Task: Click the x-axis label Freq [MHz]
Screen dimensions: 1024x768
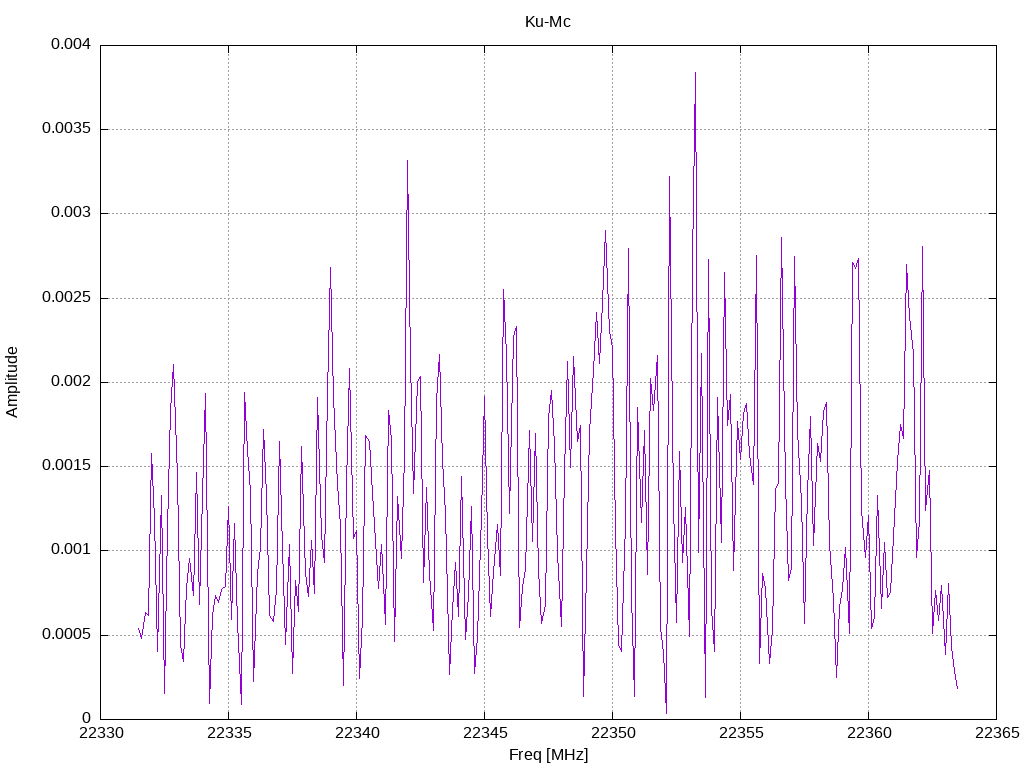Action: tap(548, 754)
